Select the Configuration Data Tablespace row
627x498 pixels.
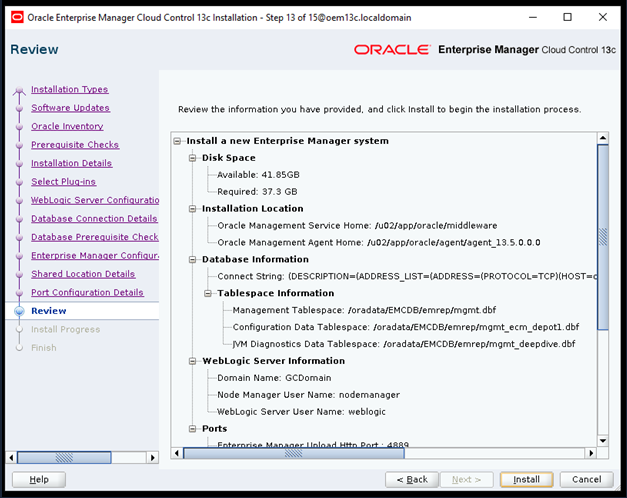pos(406,327)
